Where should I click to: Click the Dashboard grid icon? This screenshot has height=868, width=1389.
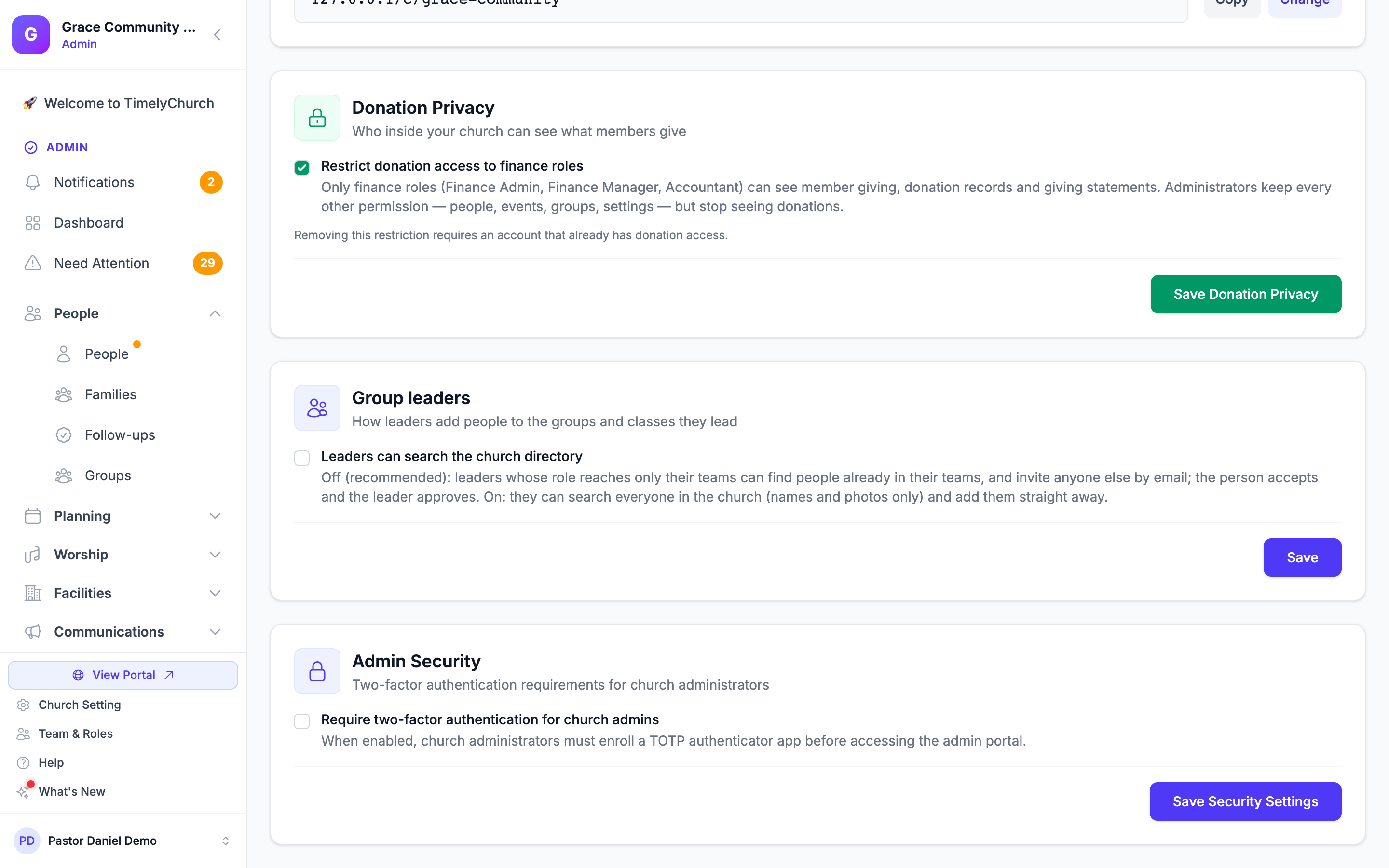(33, 223)
